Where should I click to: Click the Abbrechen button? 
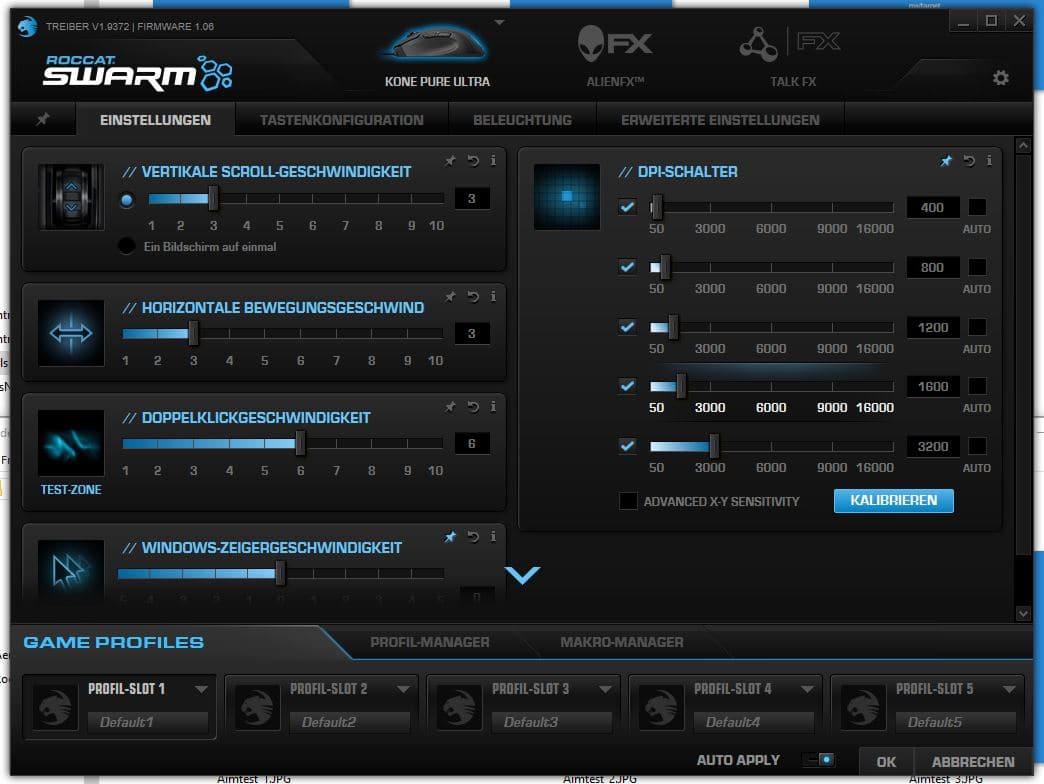pos(972,762)
